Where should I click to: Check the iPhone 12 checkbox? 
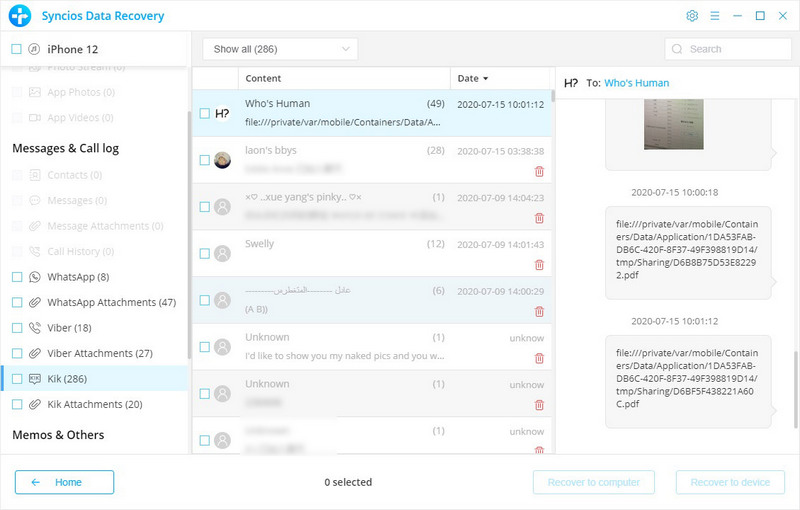pos(16,49)
